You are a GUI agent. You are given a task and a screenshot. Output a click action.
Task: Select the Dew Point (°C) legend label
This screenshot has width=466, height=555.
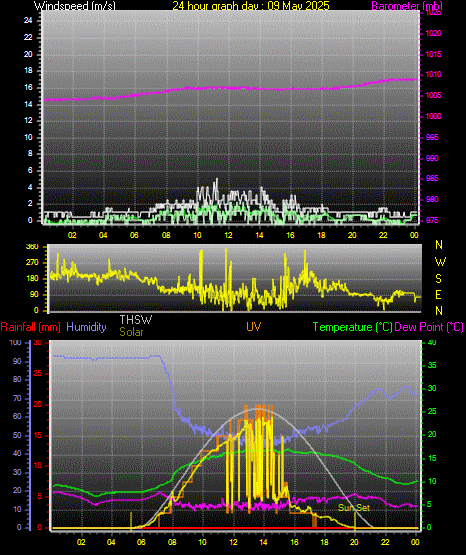pos(429,327)
